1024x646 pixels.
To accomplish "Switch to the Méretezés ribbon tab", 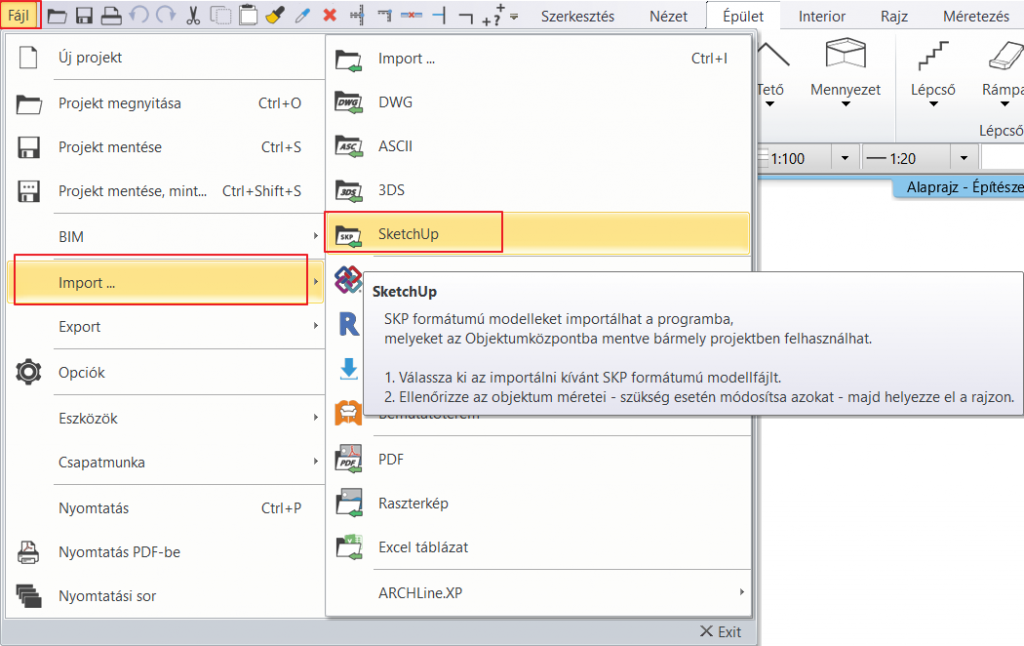I will (976, 16).
